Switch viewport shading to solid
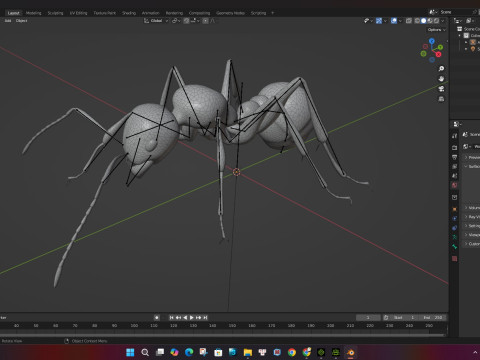Screen dimensions: 480x360 tap(423, 21)
